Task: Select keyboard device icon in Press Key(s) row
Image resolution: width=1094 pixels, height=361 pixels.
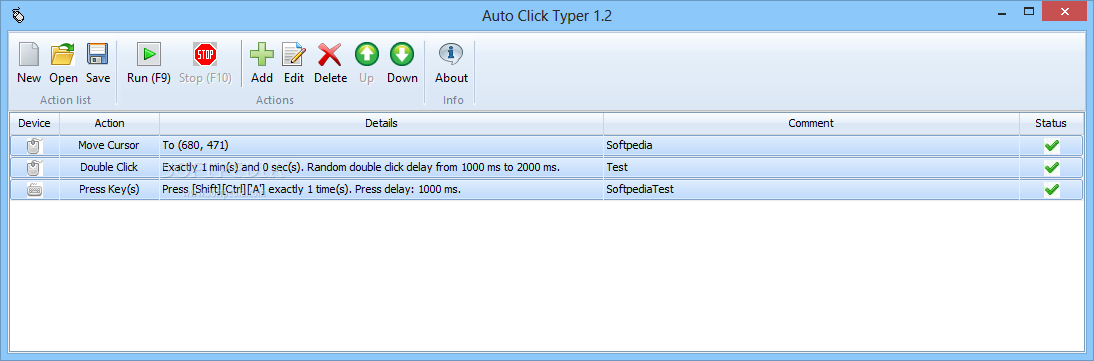Action: point(34,189)
